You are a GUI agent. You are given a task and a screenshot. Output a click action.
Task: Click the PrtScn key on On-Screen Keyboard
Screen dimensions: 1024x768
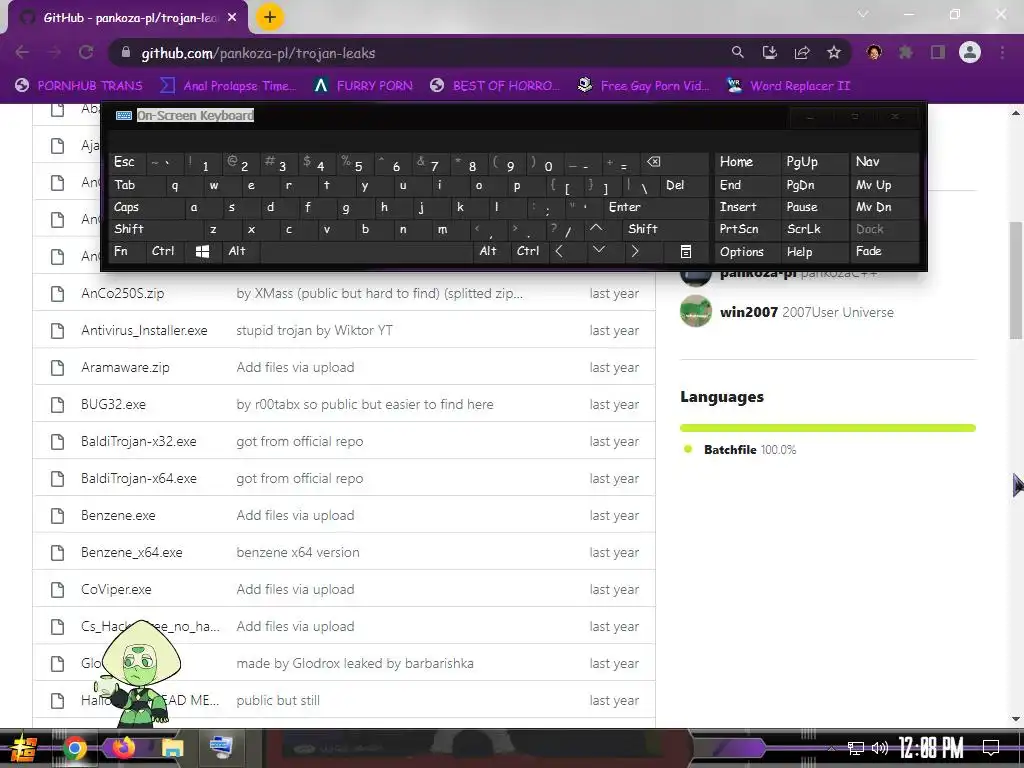pyautogui.click(x=746, y=229)
